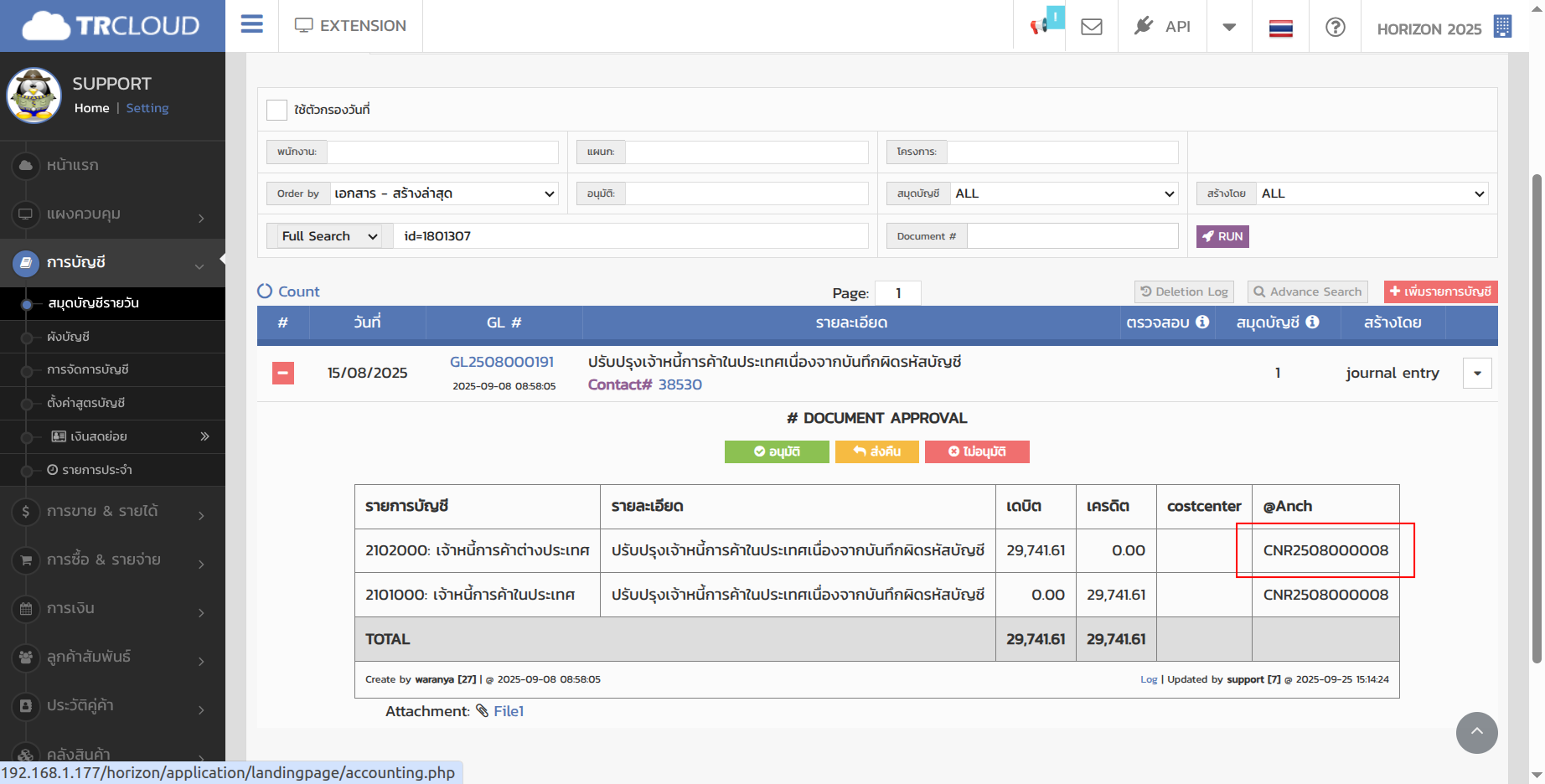Open the GL2508000191 document link
The width and height of the screenshot is (1545, 784).
(x=501, y=362)
